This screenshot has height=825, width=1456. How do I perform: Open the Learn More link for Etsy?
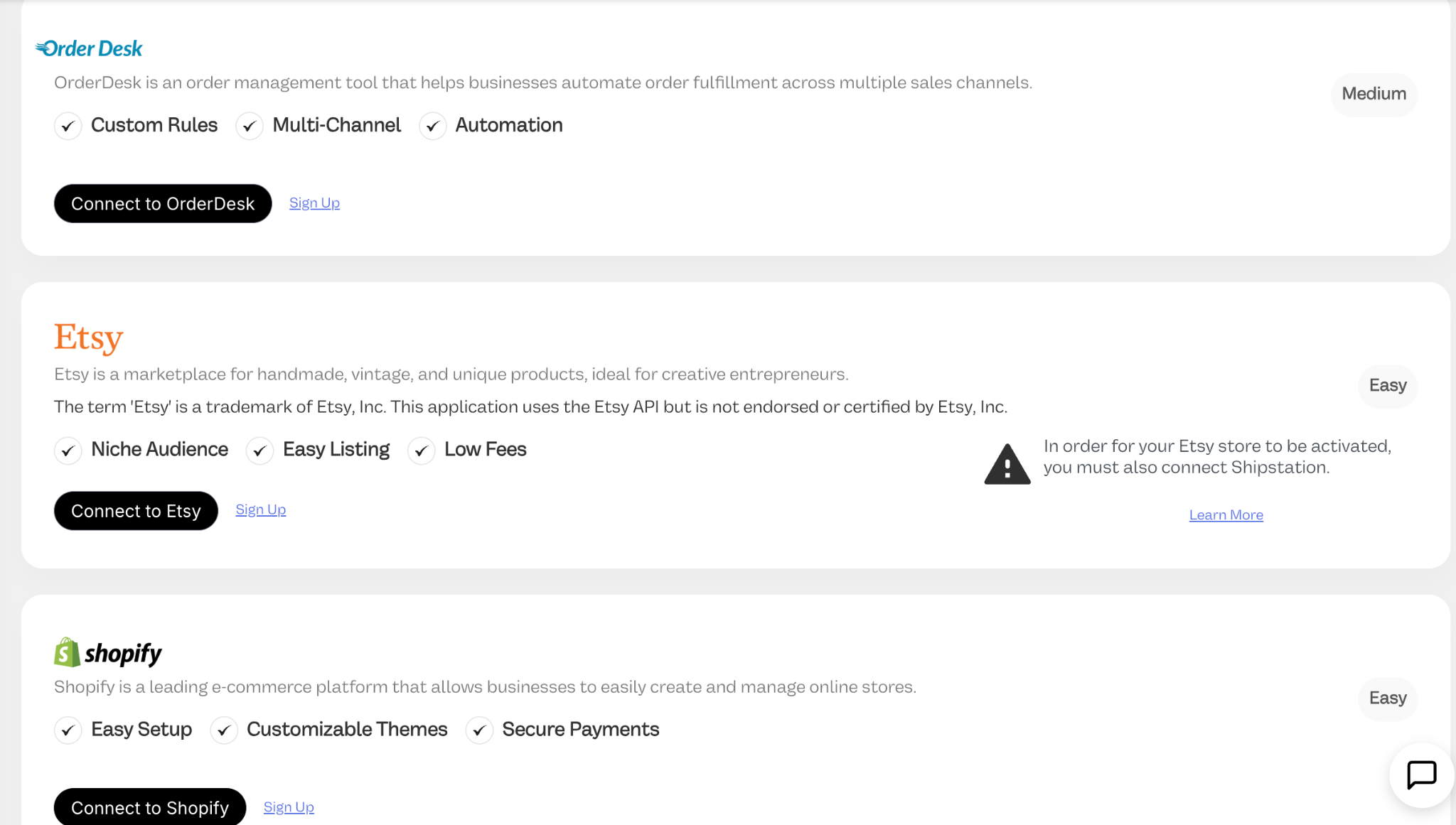[x=1226, y=515]
